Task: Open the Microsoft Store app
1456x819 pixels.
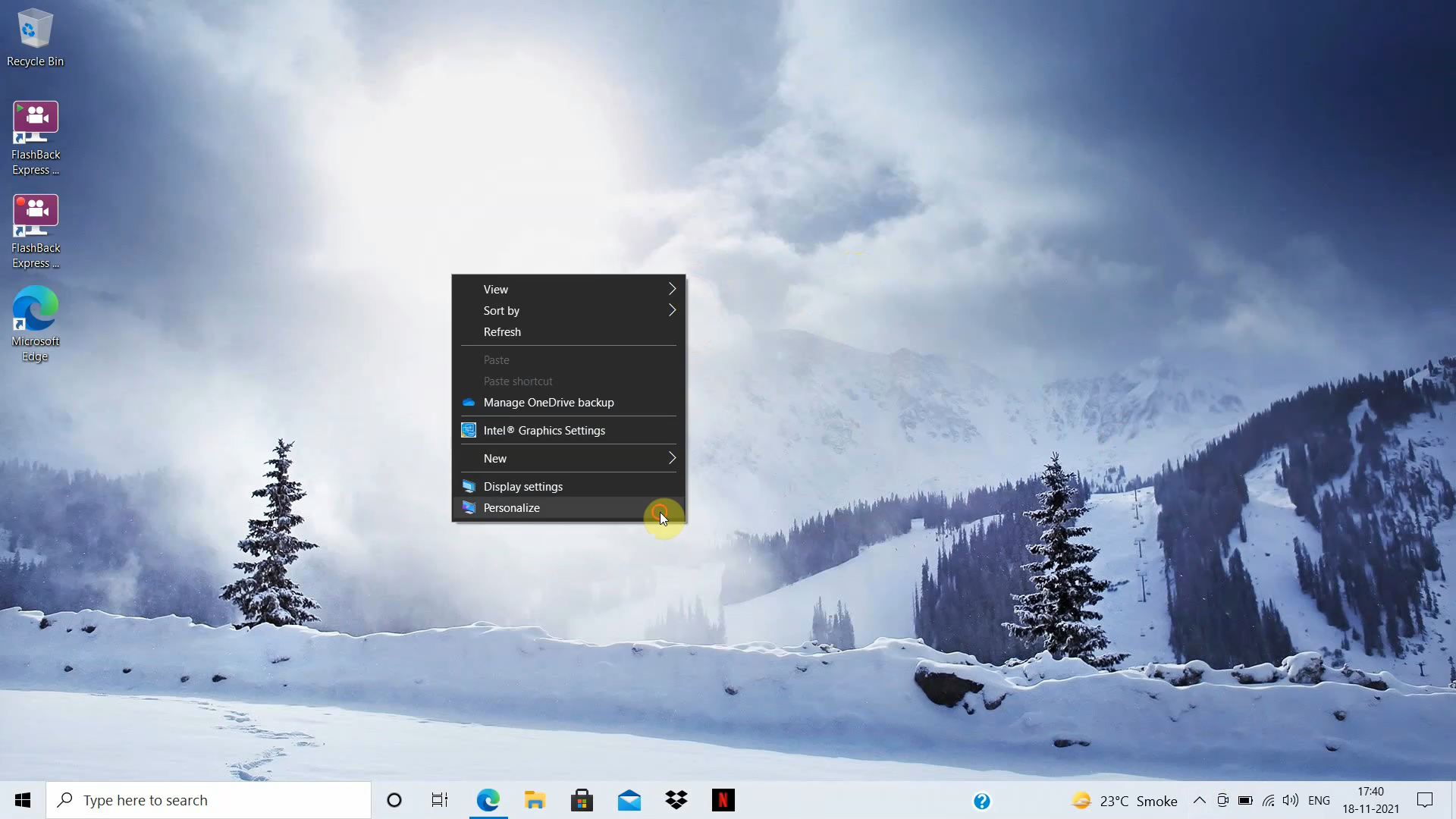Action: 582,799
